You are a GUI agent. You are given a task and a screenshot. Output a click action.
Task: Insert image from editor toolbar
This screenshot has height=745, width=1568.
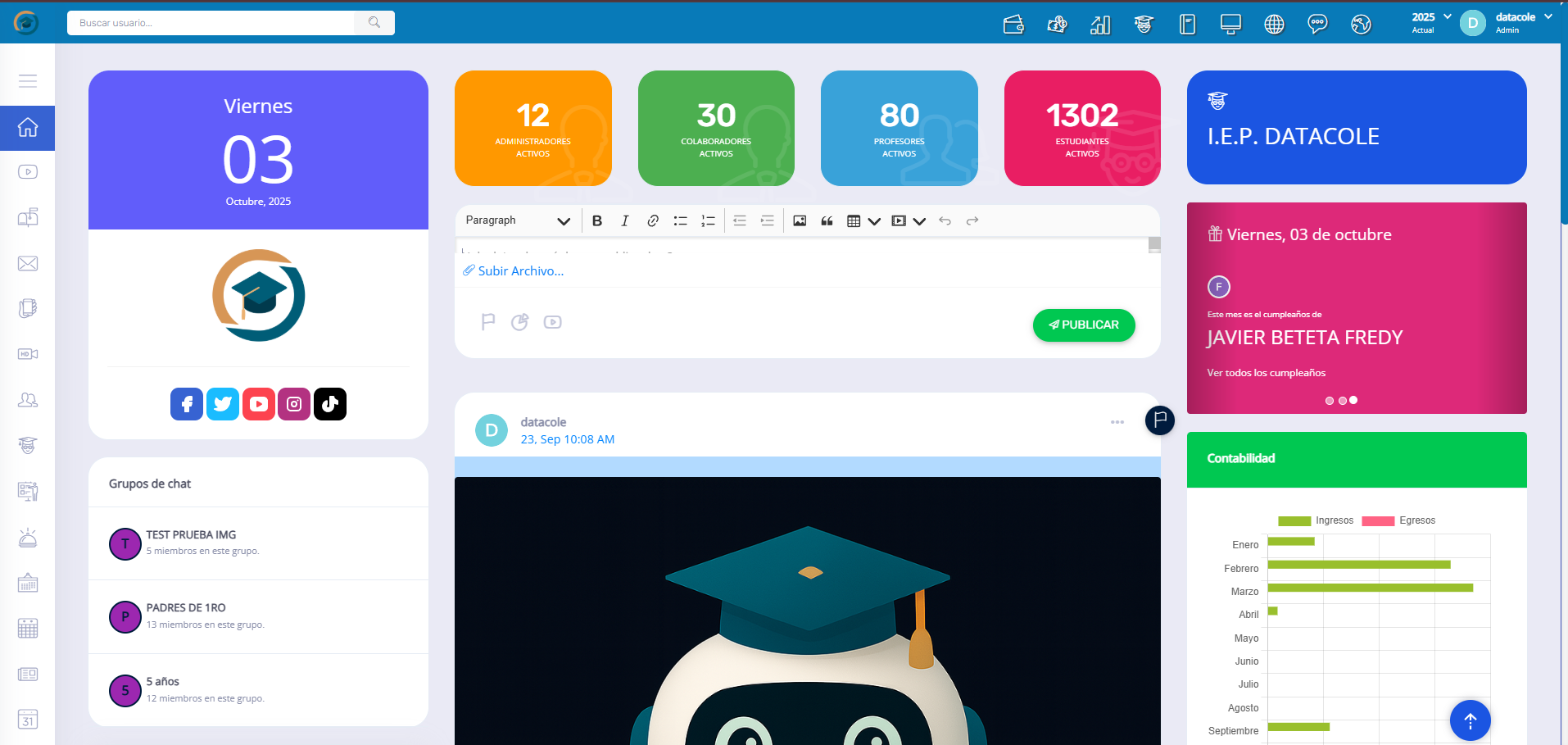coord(800,220)
